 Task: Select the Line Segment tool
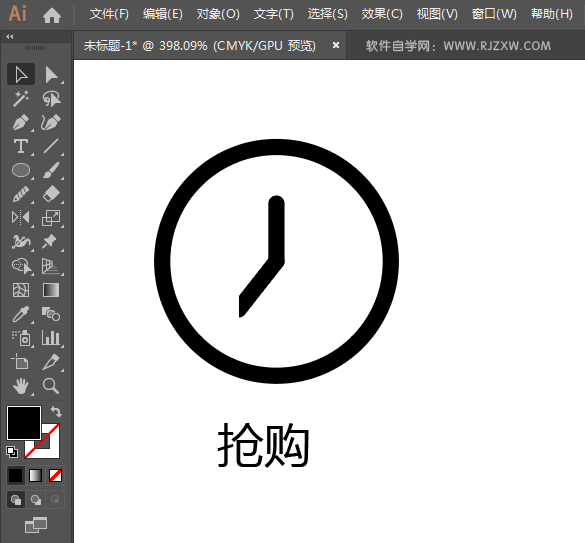tap(51, 146)
